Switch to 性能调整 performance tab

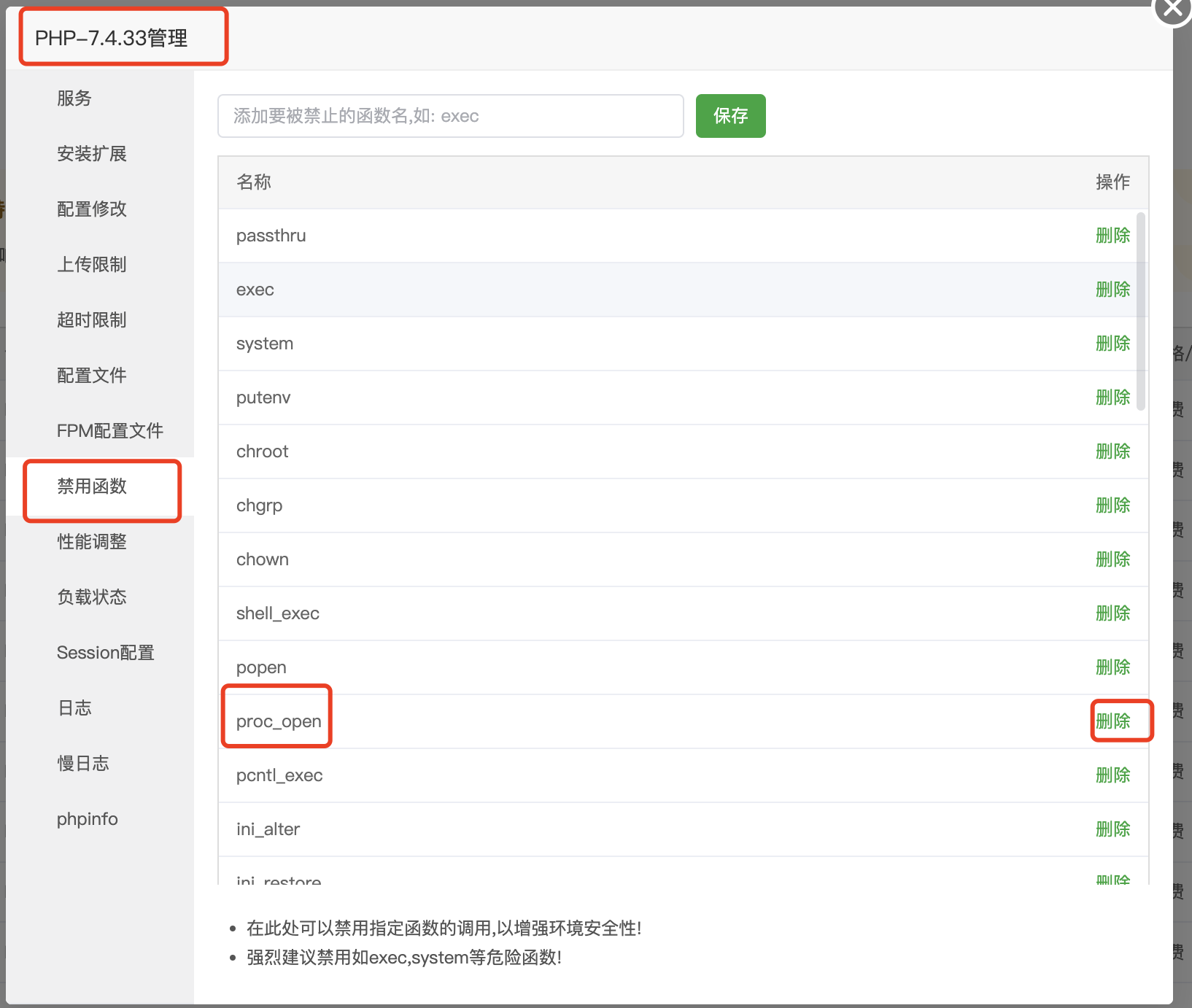click(x=92, y=542)
